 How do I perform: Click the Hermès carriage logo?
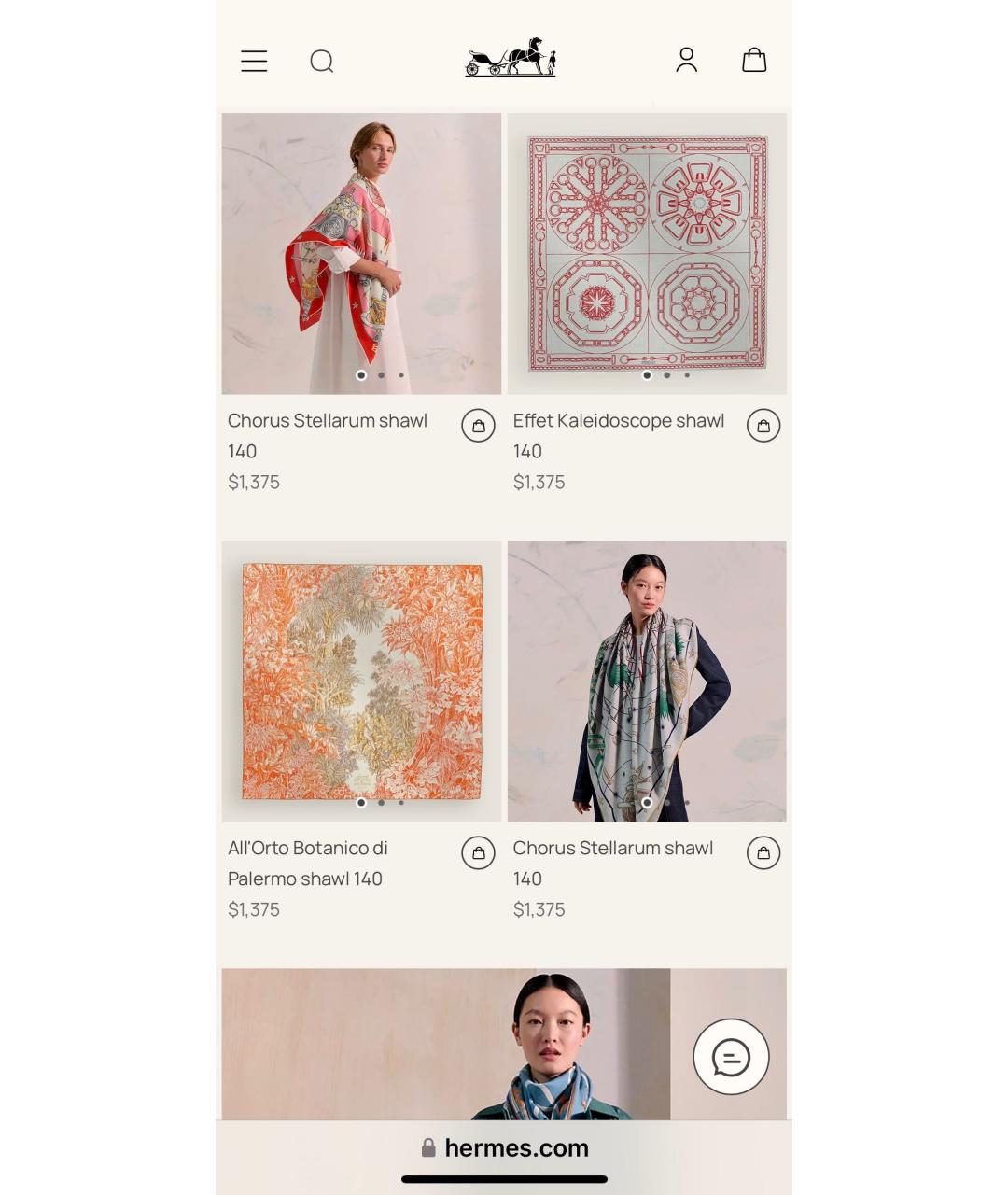point(511,58)
